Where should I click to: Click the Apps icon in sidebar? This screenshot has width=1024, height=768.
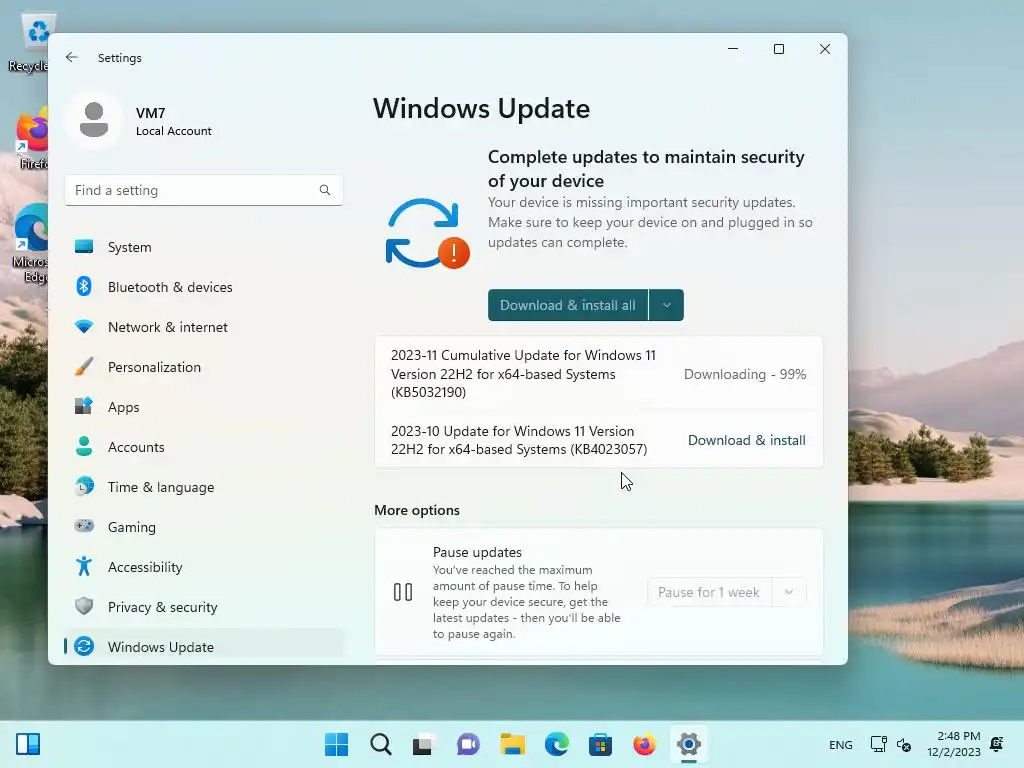click(x=84, y=406)
